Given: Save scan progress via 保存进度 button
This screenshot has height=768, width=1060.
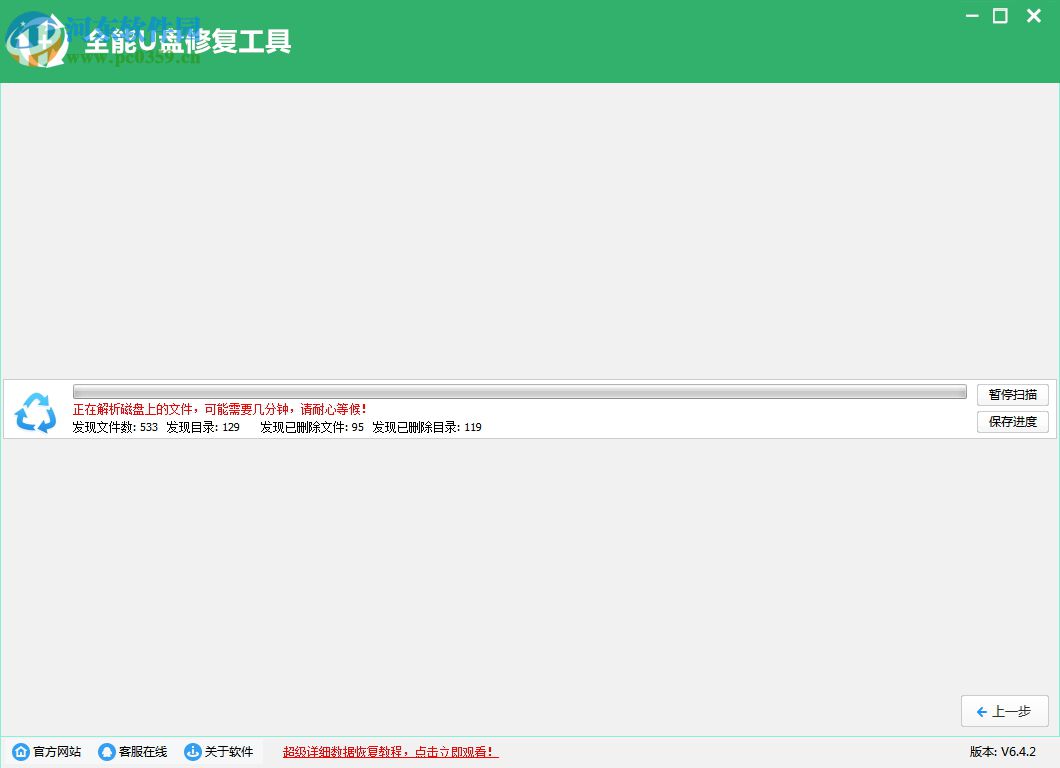Looking at the screenshot, I should tap(1012, 421).
